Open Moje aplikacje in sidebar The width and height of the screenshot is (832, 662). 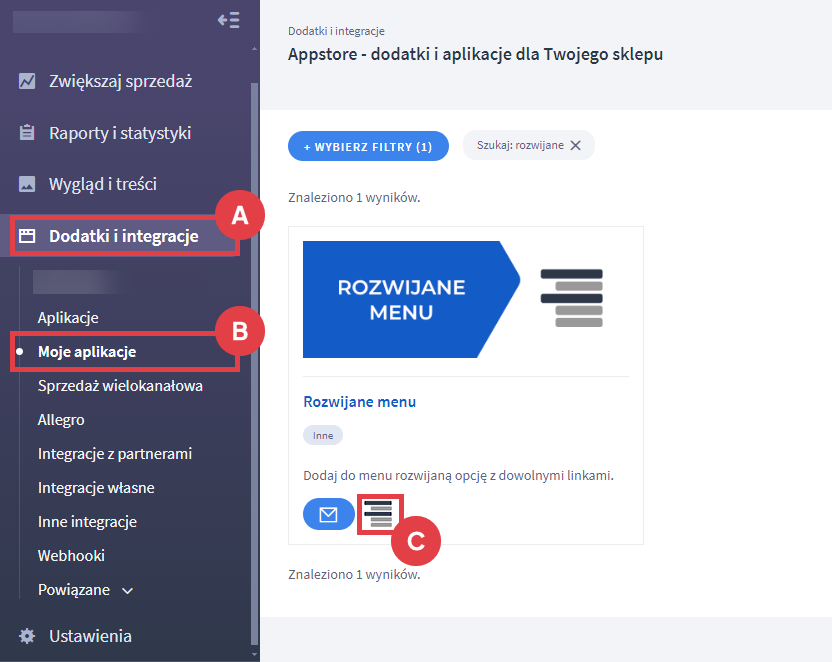(x=87, y=352)
